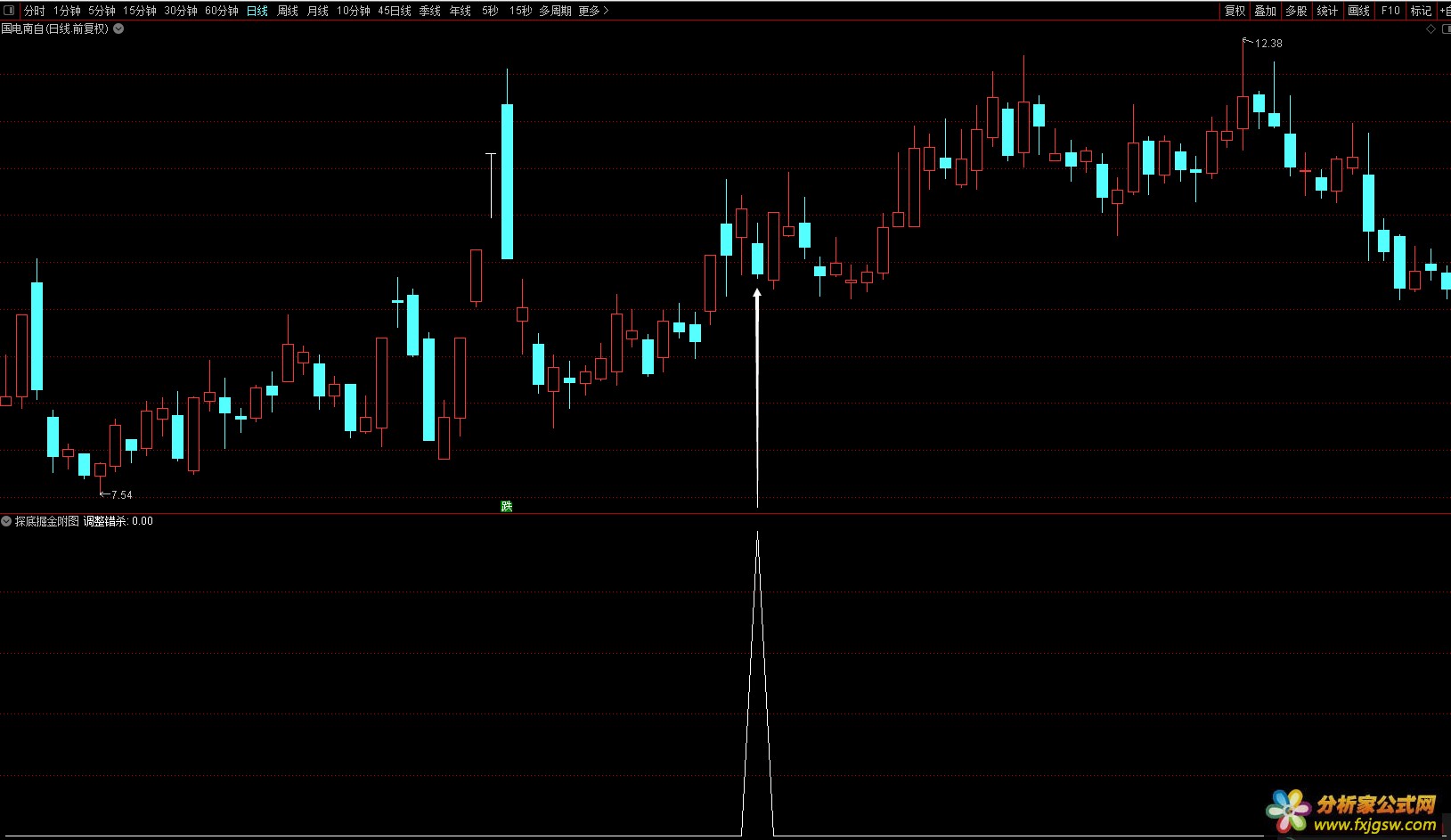Switch to the 月线 monthly tab

(x=318, y=11)
